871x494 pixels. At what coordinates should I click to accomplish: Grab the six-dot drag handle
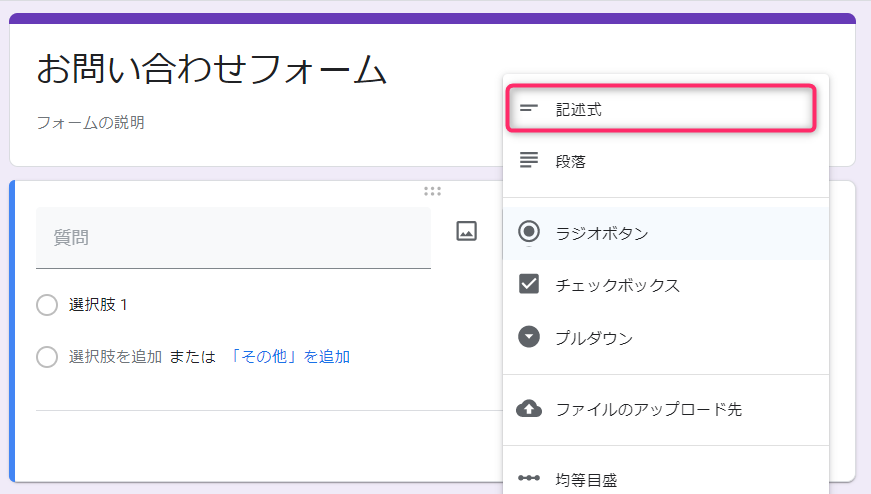pyautogui.click(x=432, y=192)
